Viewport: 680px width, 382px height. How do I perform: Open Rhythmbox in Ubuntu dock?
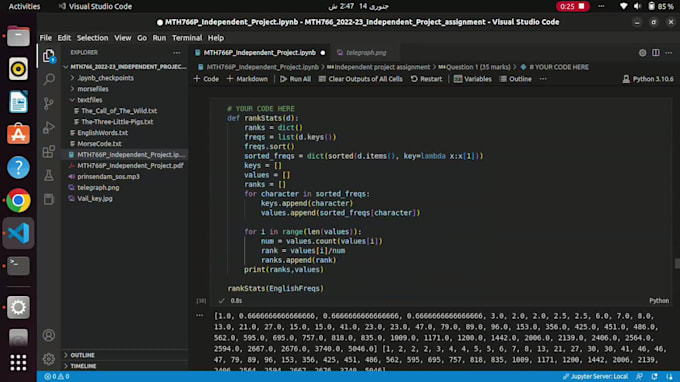18,69
